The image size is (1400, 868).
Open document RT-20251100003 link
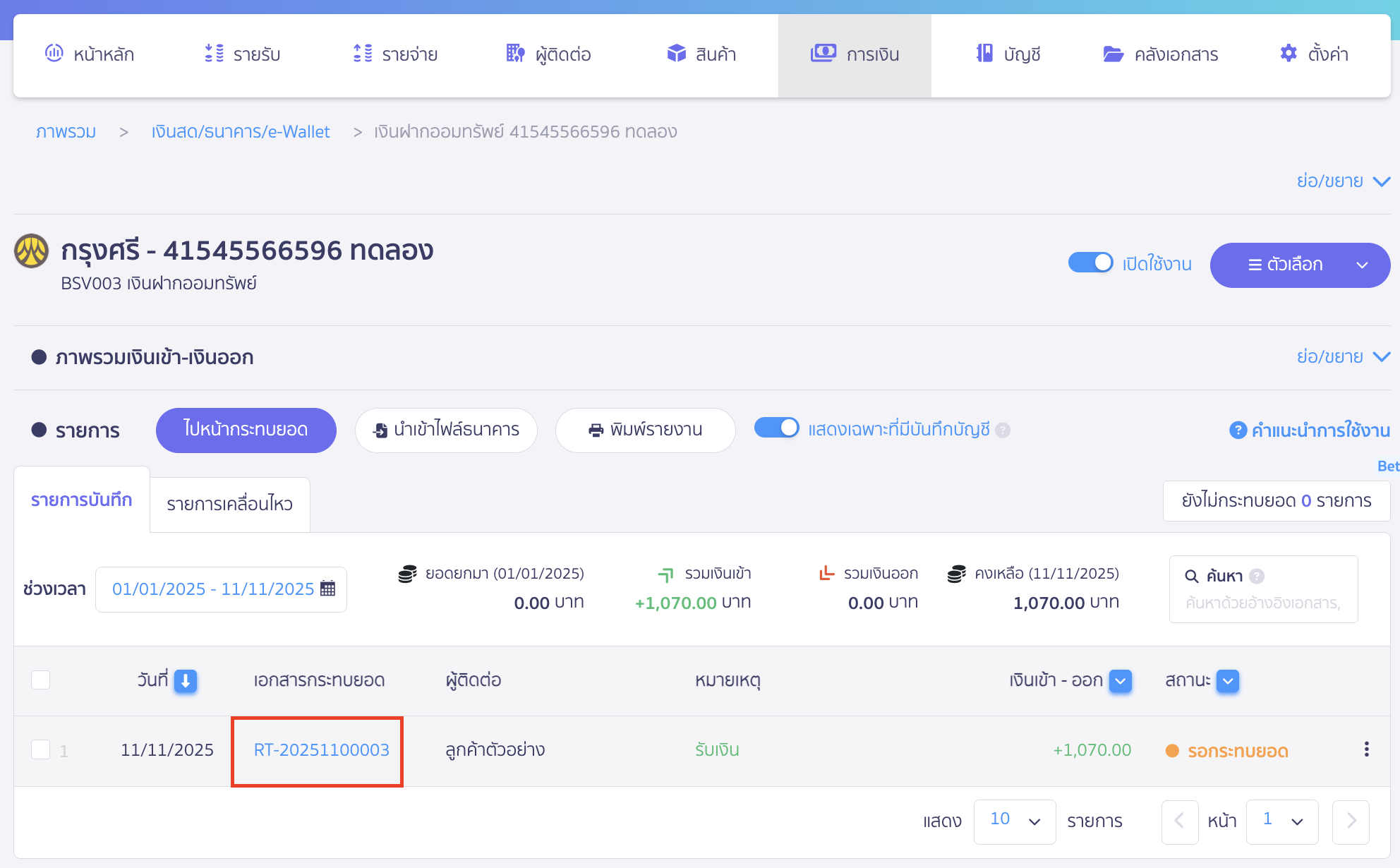(x=321, y=750)
